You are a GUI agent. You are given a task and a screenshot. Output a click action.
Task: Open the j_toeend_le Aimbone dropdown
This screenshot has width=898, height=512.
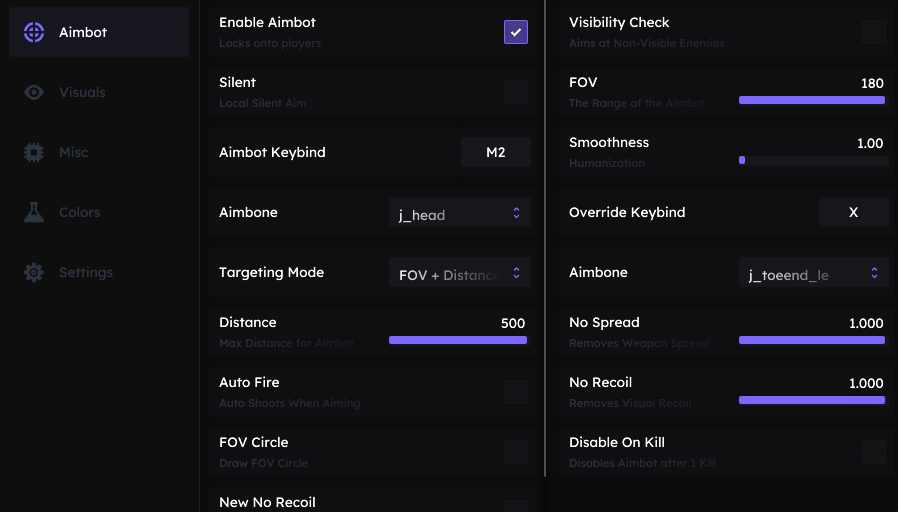[814, 272]
